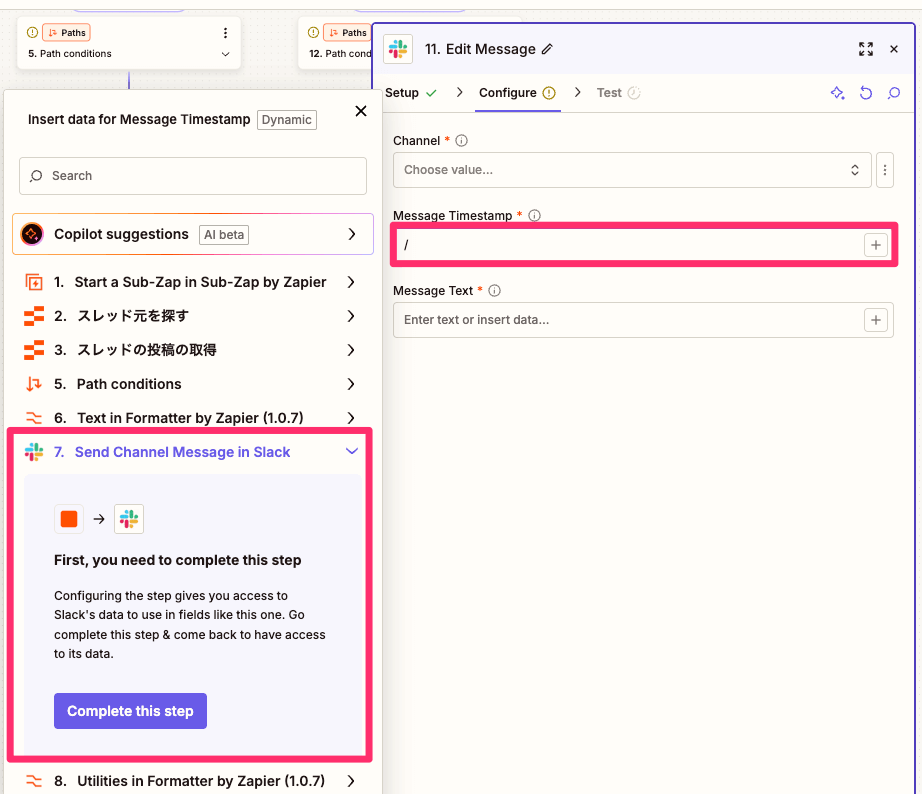Expand step 6 Text in Formatter by Zapier

(351, 418)
